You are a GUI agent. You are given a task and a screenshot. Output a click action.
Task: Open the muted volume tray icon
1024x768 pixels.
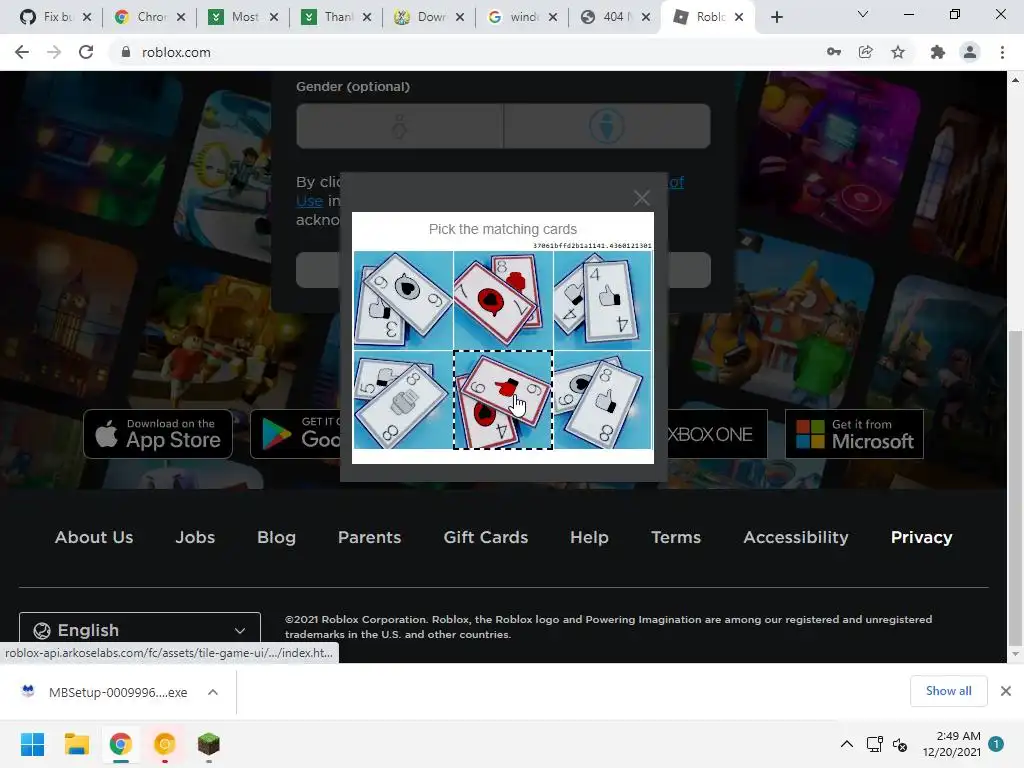[900, 744]
